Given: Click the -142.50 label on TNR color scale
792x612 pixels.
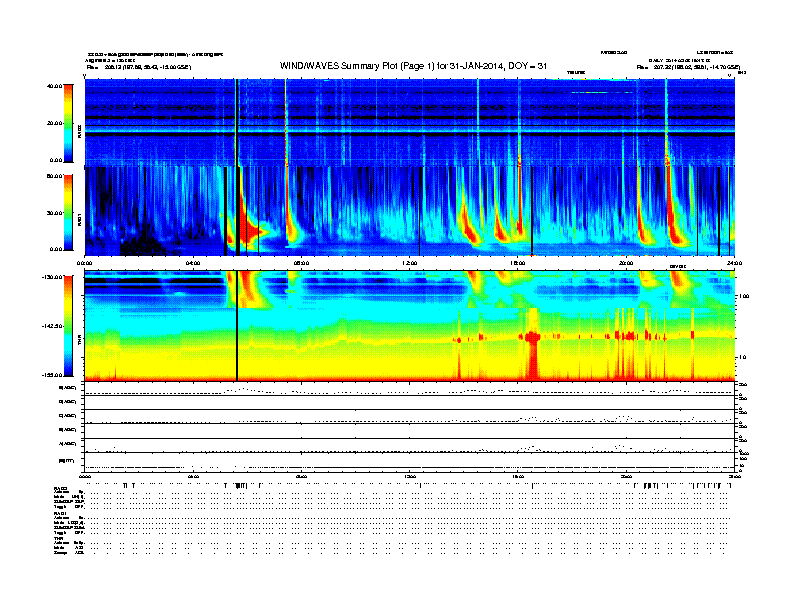Looking at the screenshot, I should (52, 326).
